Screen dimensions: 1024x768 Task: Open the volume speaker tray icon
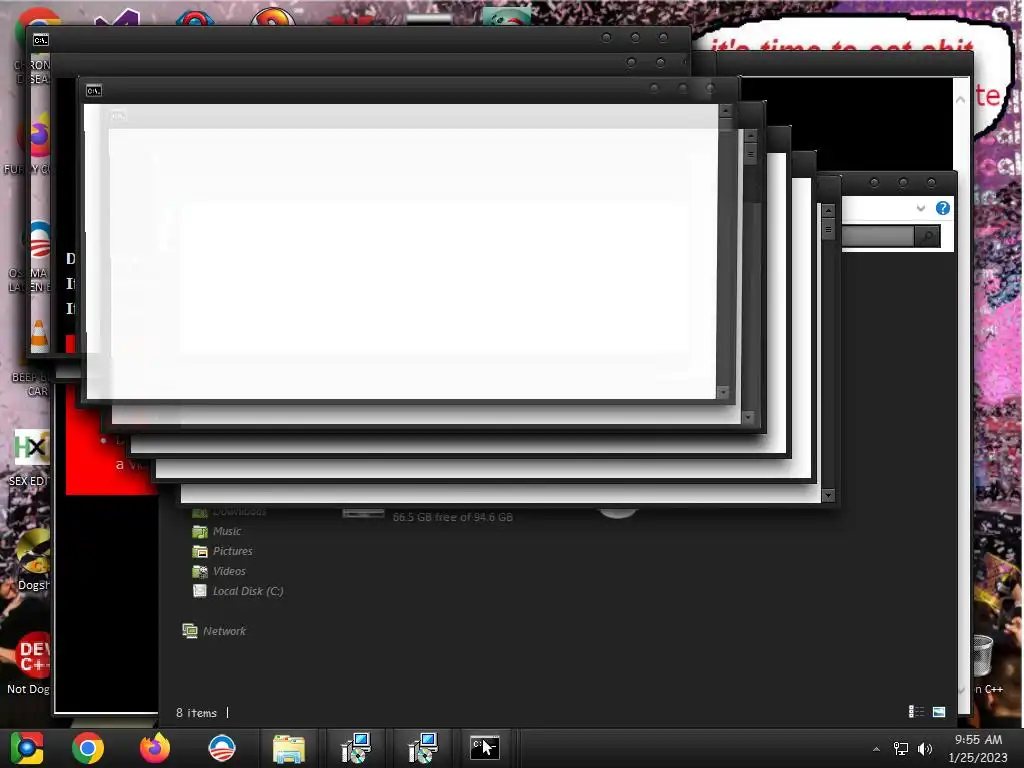point(925,749)
